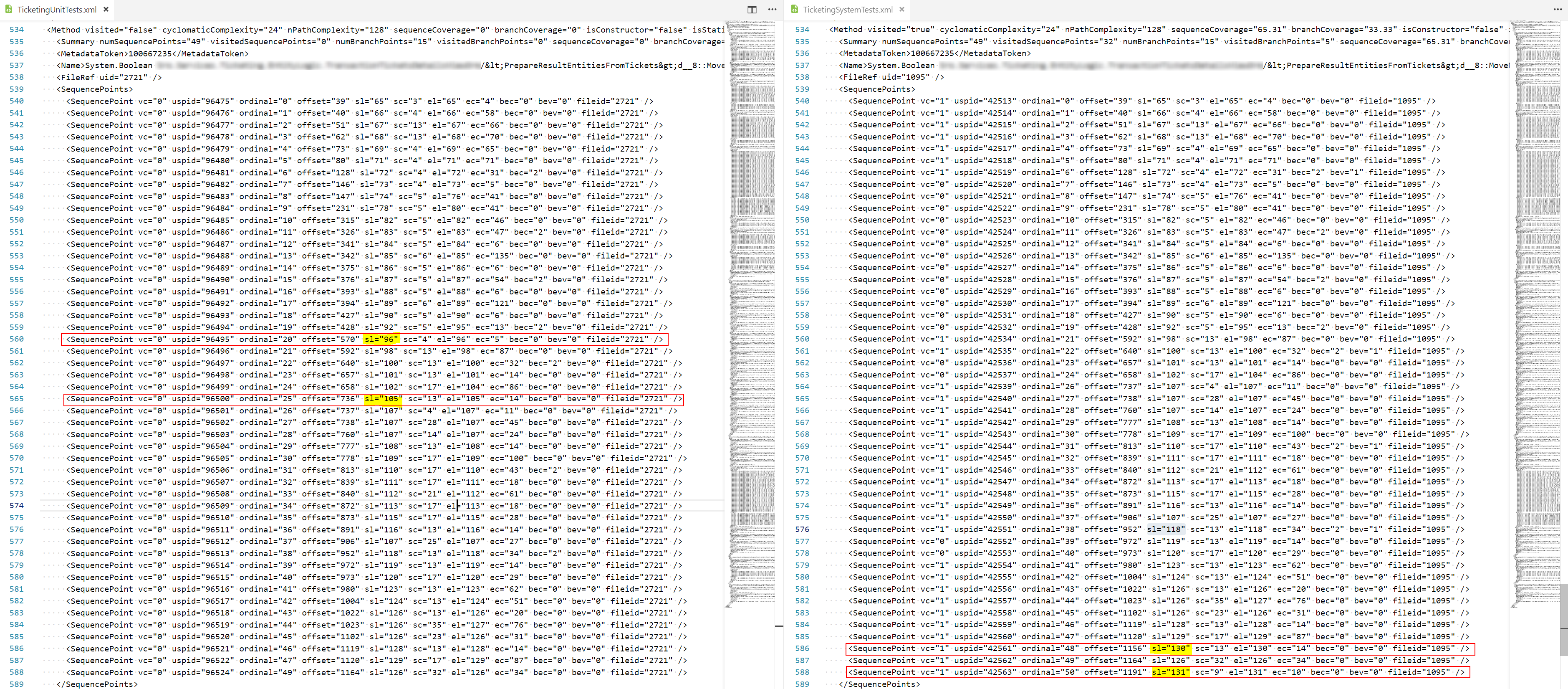Click uspid="42551" in right editor
Image resolution: width=1568 pixels, height=689 pixels.
click(985, 529)
